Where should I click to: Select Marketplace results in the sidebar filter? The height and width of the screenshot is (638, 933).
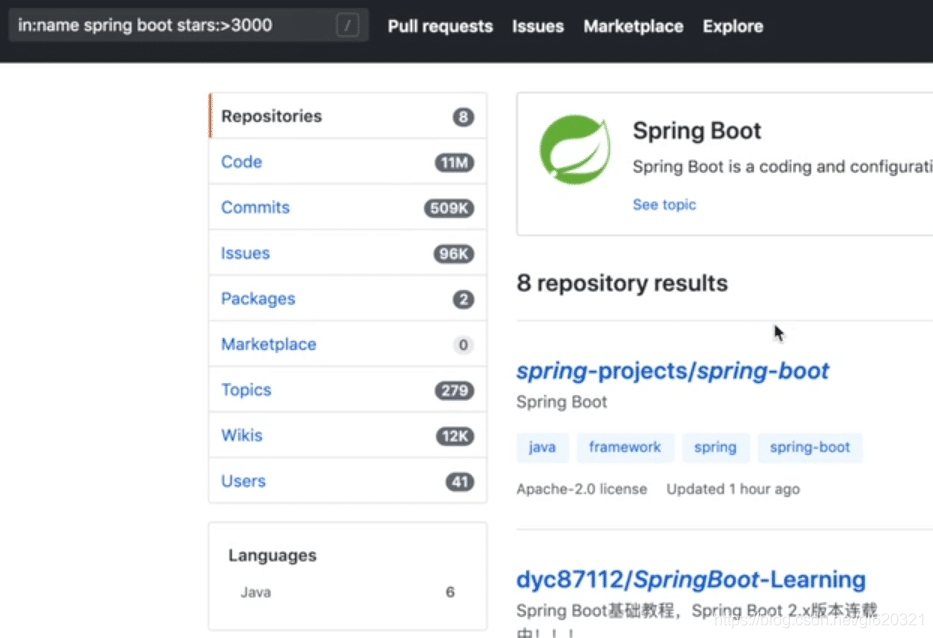(x=348, y=345)
